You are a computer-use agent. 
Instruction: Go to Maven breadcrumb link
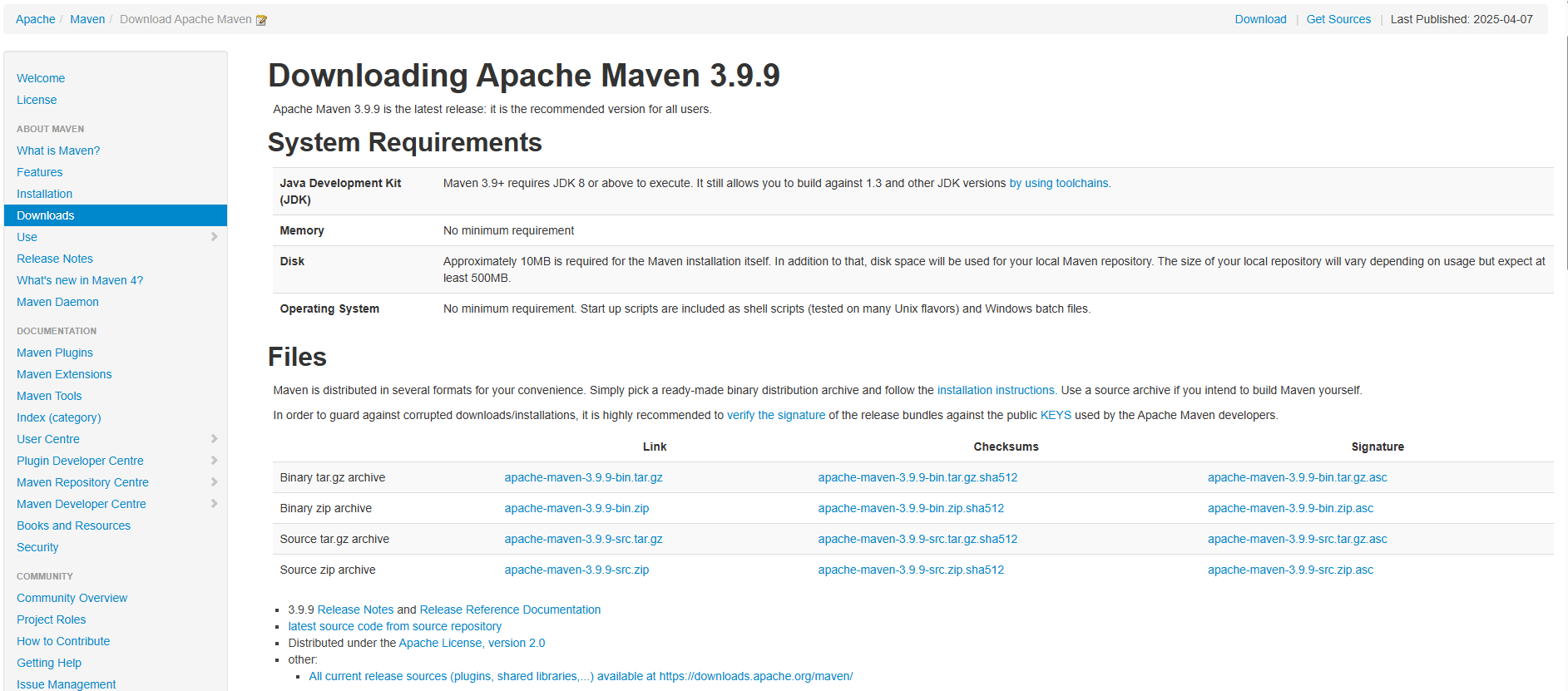87,19
